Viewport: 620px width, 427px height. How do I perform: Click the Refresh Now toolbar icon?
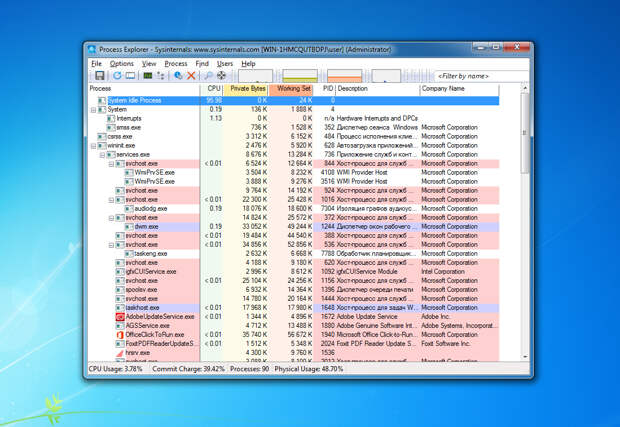(x=117, y=76)
